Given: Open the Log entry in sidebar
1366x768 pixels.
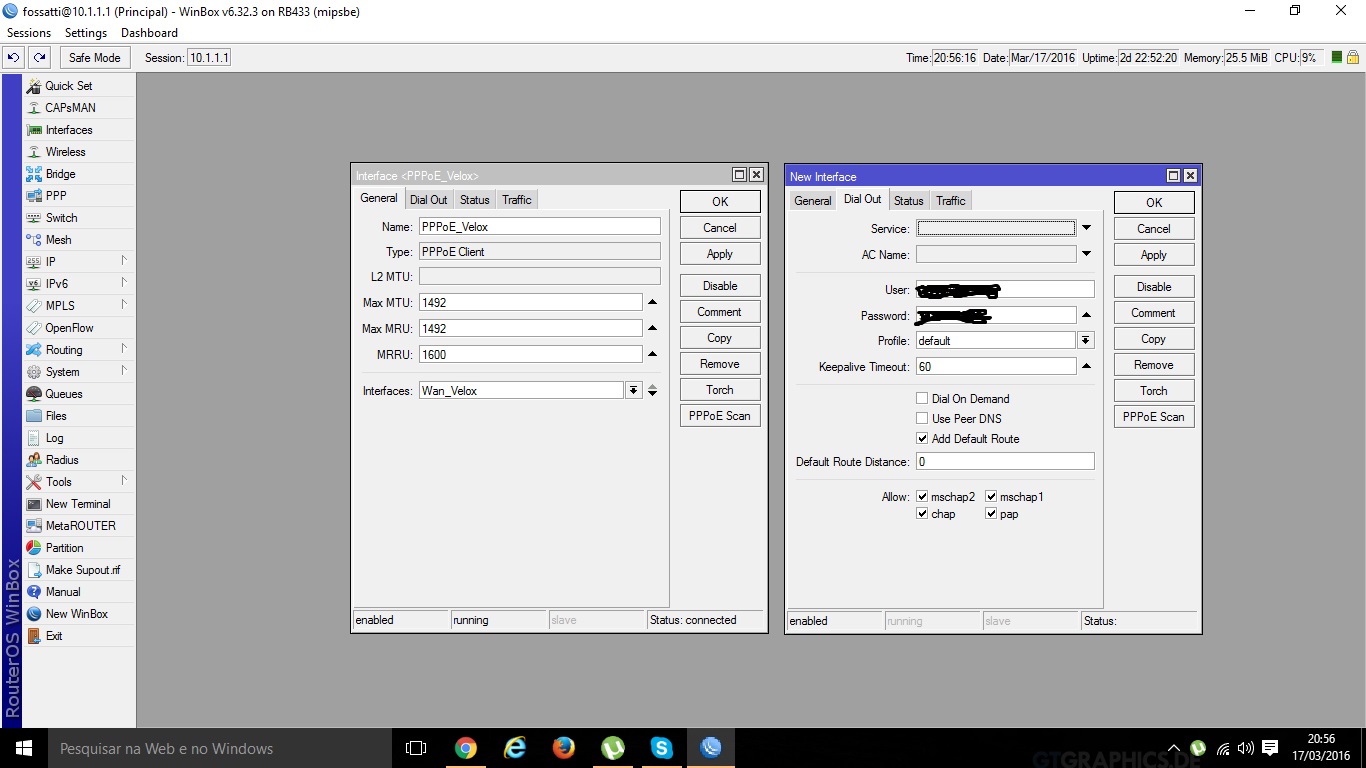Looking at the screenshot, I should 54,438.
